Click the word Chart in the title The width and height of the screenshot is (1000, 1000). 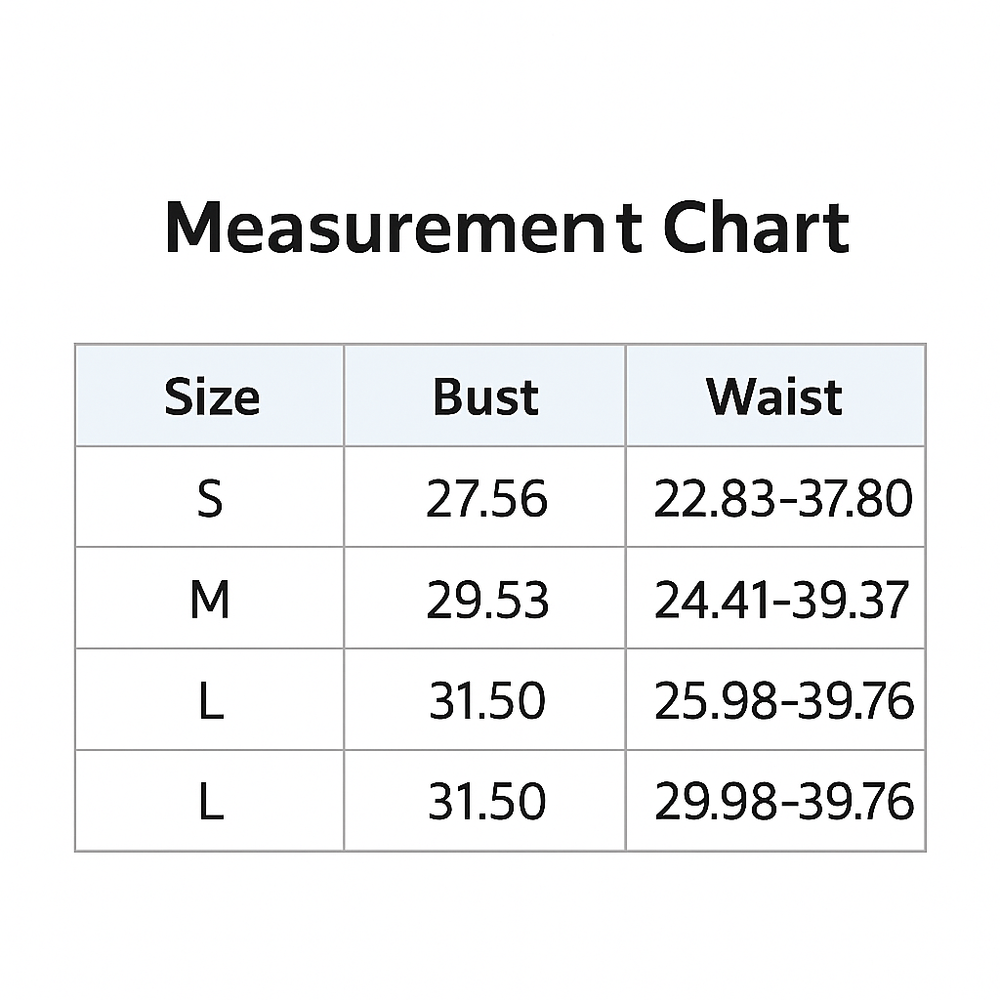click(757, 228)
